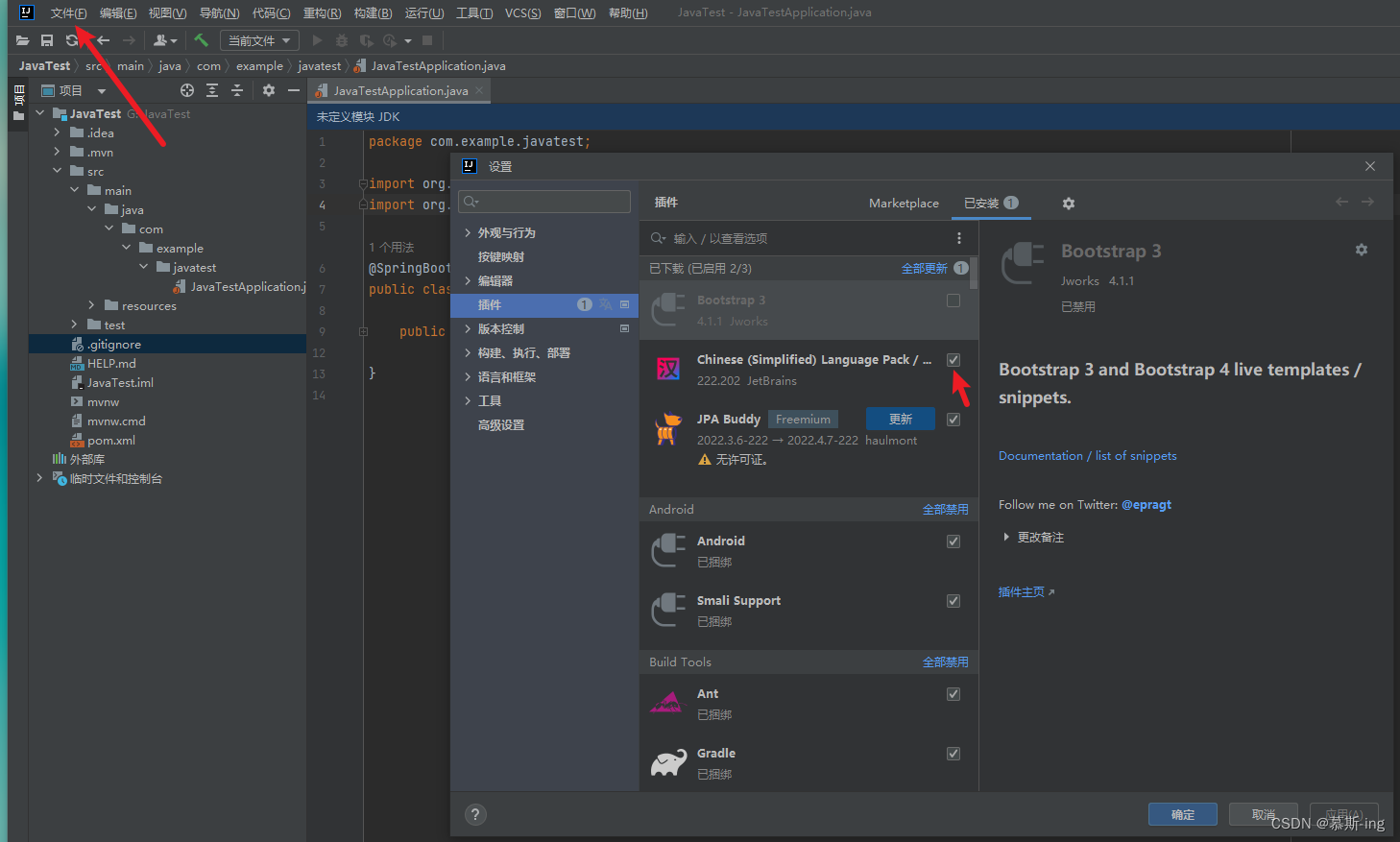The image size is (1400, 842).
Task: Open Documentation / list of snippets link
Action: click(x=1087, y=456)
